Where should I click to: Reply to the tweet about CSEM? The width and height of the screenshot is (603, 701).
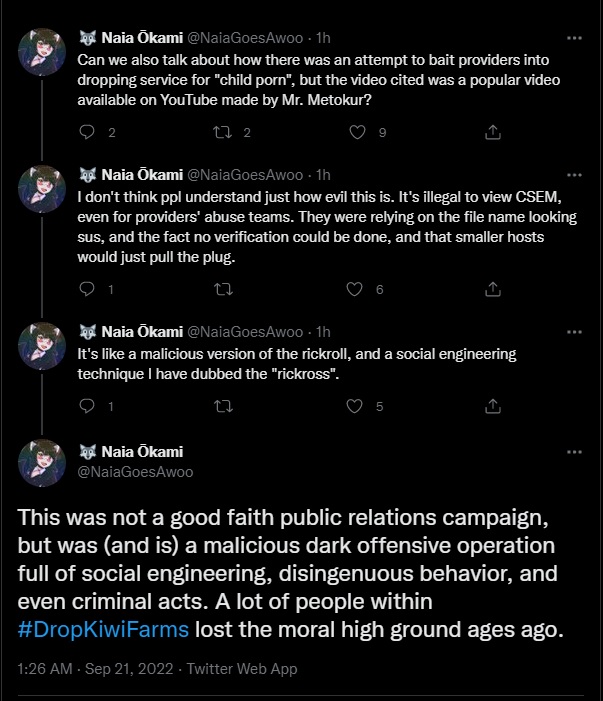pos(87,289)
